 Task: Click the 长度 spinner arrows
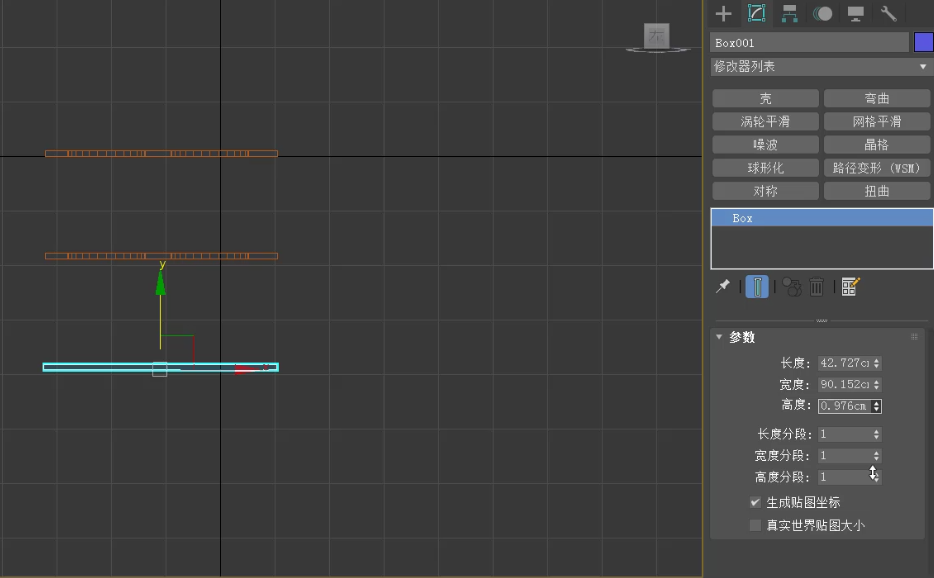click(877, 363)
